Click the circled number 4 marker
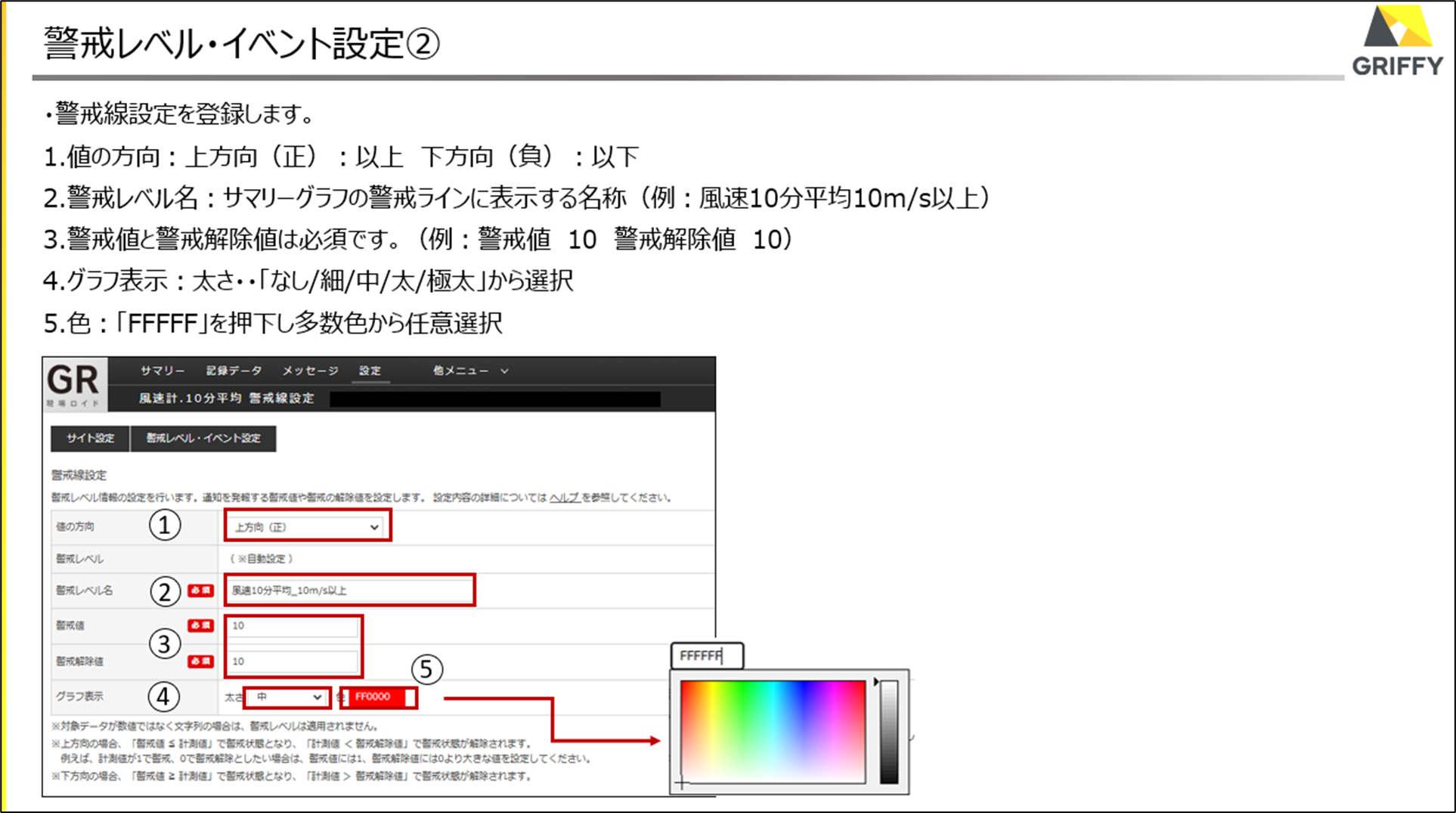1456x813 pixels. (x=163, y=697)
